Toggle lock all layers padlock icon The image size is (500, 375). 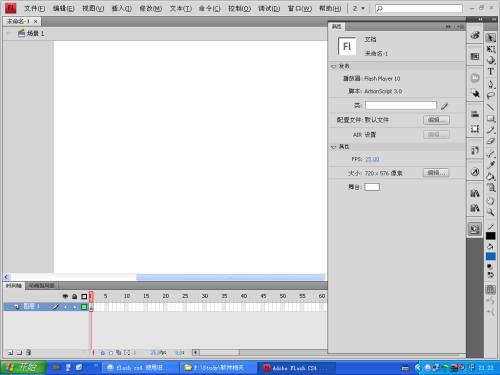pyautogui.click(x=75, y=296)
